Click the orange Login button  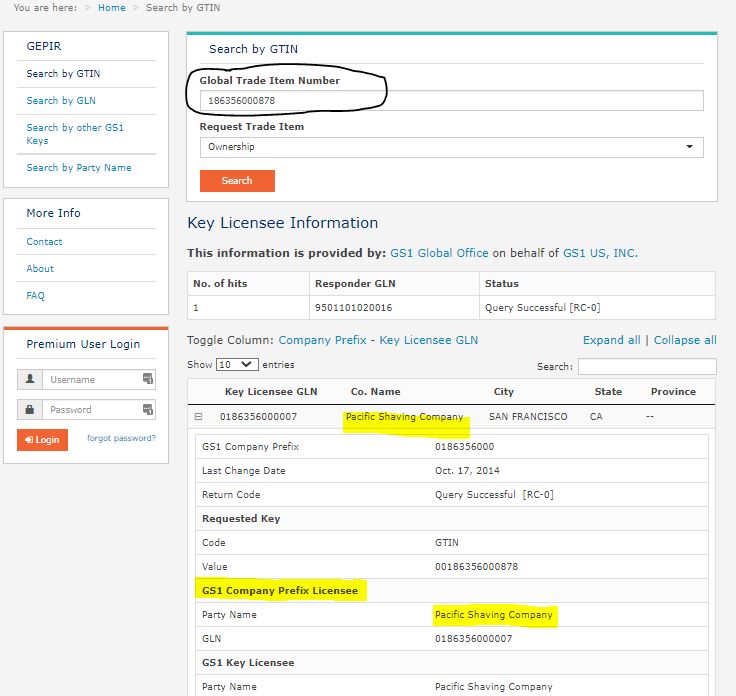(x=42, y=440)
